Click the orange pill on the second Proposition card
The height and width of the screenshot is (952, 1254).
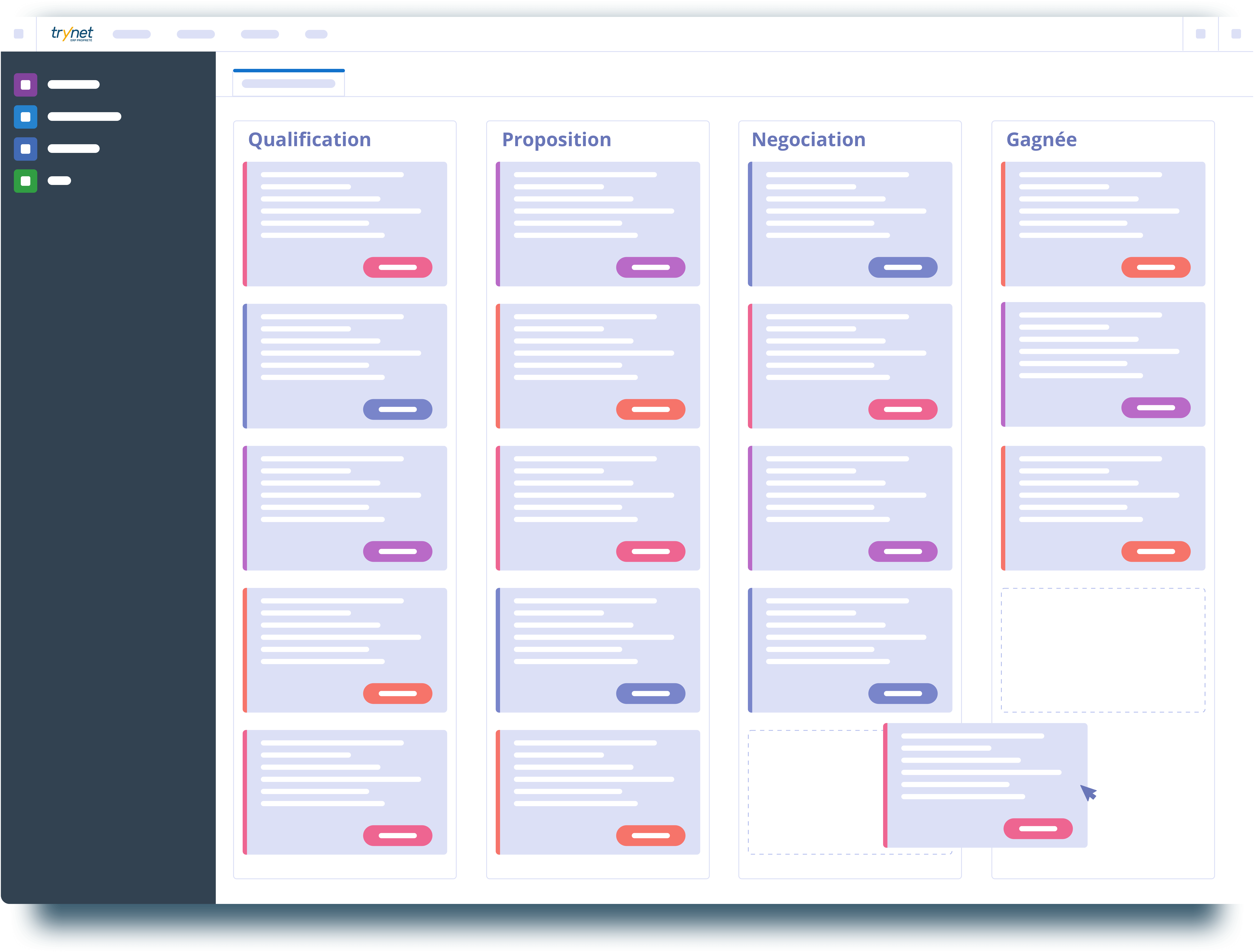[651, 409]
